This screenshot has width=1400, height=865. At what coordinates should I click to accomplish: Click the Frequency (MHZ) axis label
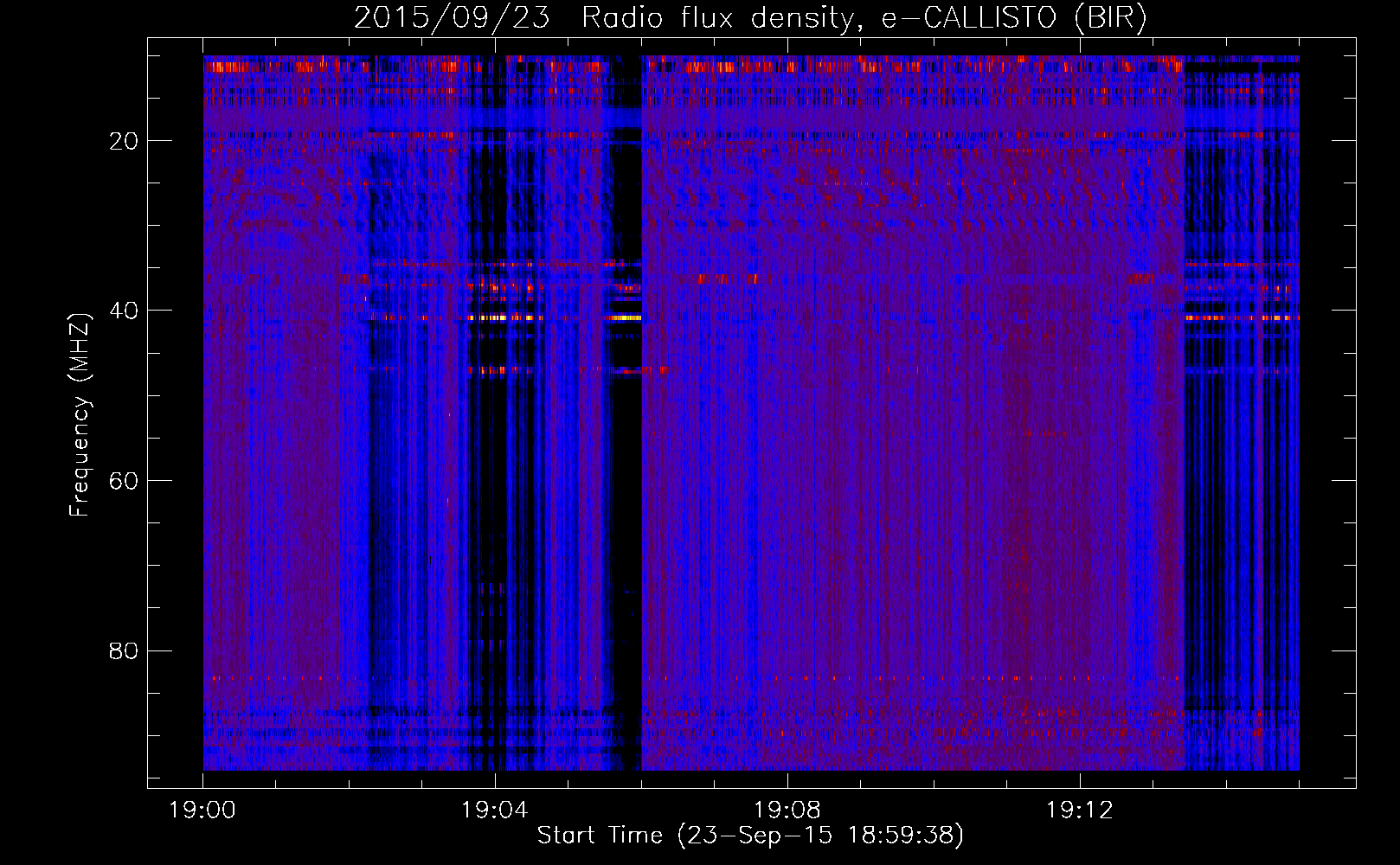pyautogui.click(x=80, y=414)
